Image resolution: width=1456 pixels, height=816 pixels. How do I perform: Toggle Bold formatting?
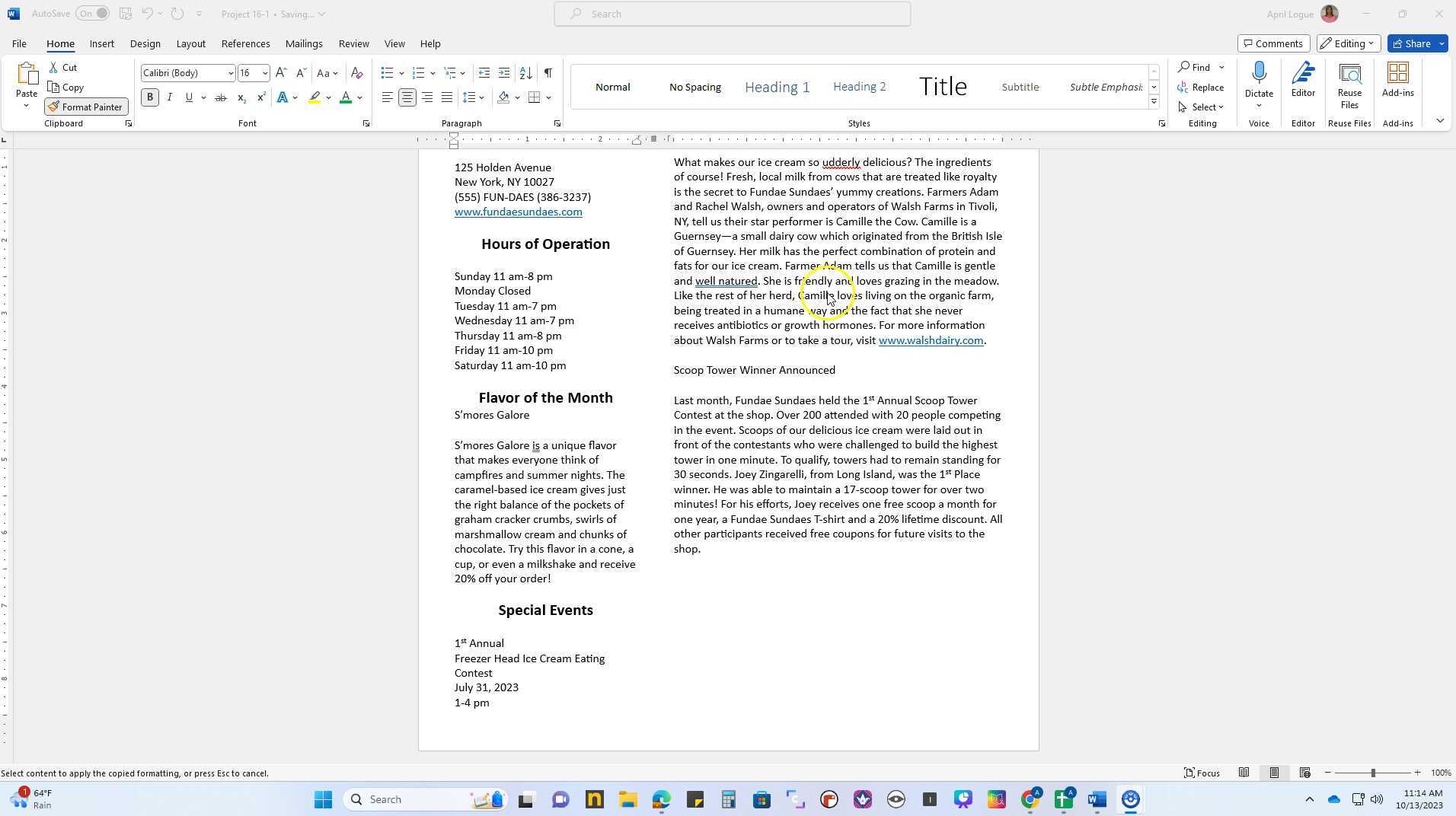point(150,97)
